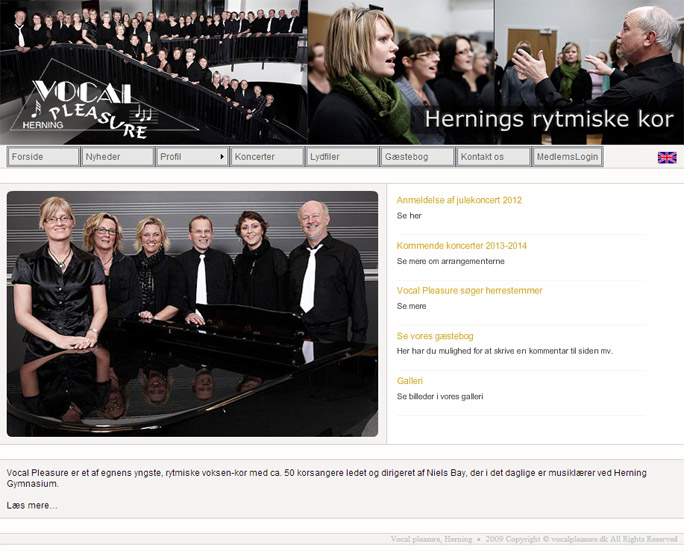Open the Se vores gæstebog link
The image size is (684, 554).
(435, 336)
